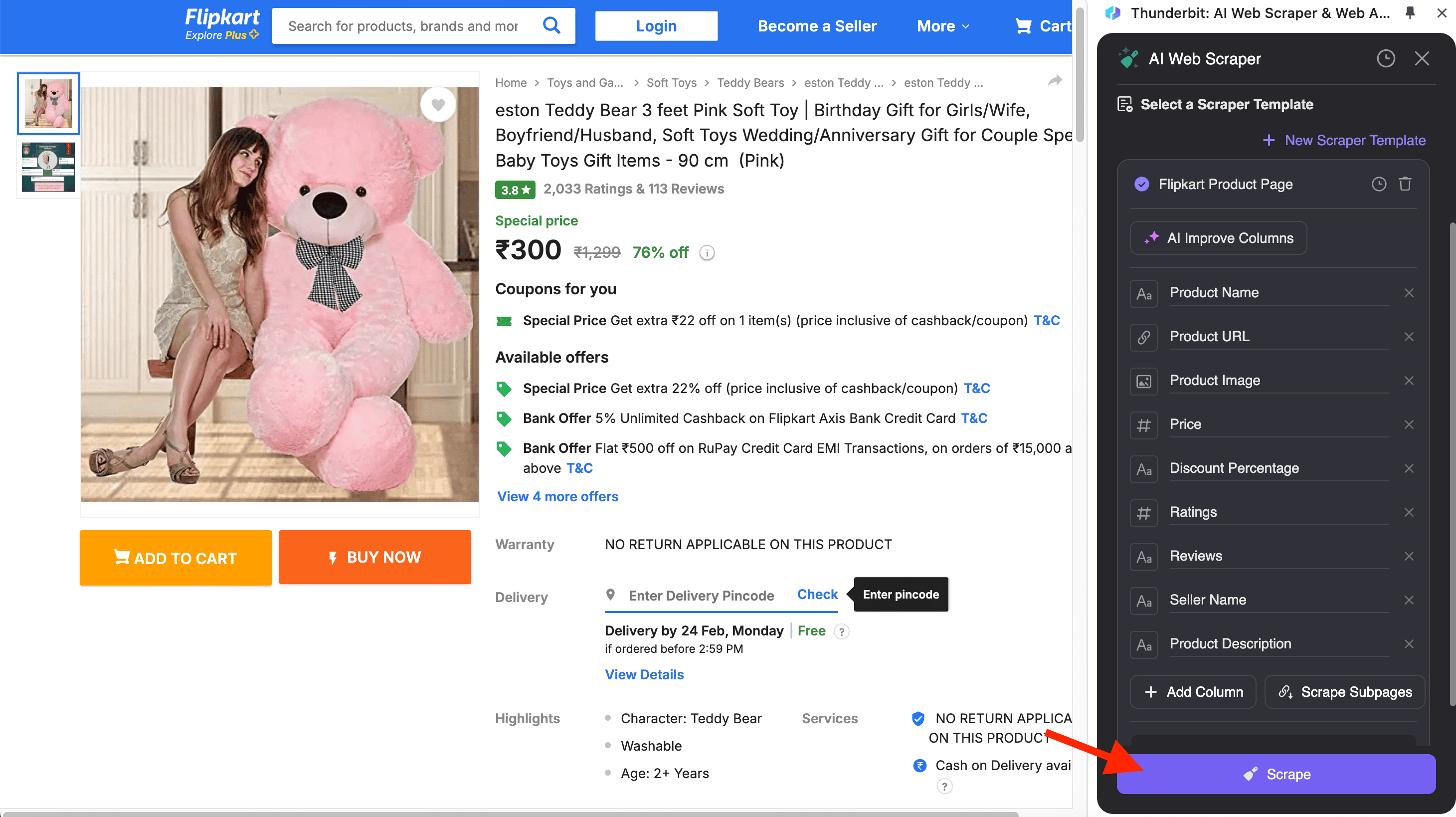
Task: Click the delivery help question mark icon
Action: [842, 631]
